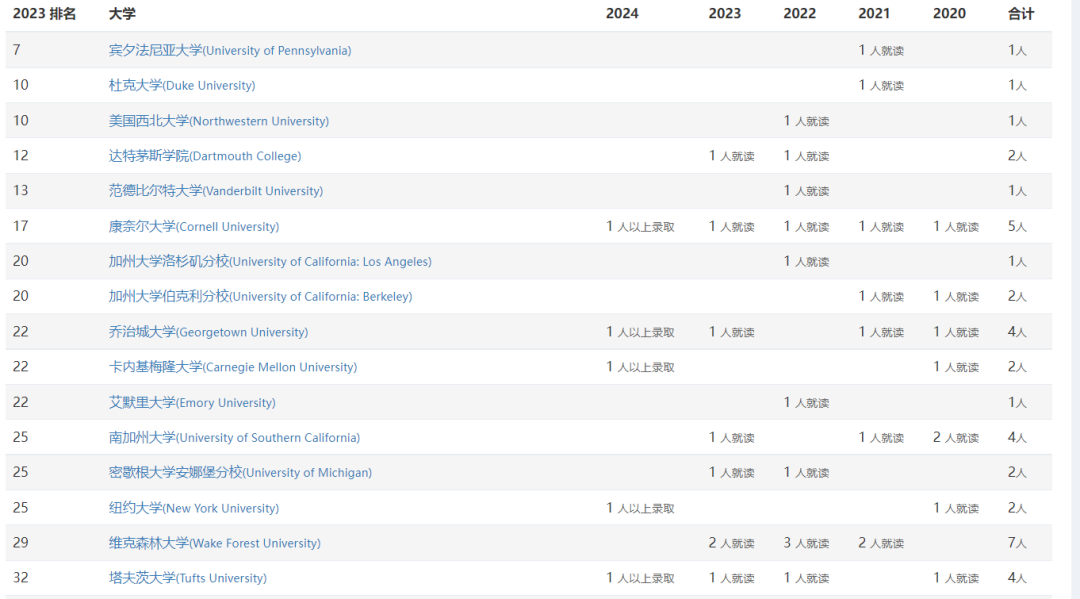Select Dartmouth's 2023 '1 人就读' cell
The height and width of the screenshot is (599, 1080).
point(731,156)
